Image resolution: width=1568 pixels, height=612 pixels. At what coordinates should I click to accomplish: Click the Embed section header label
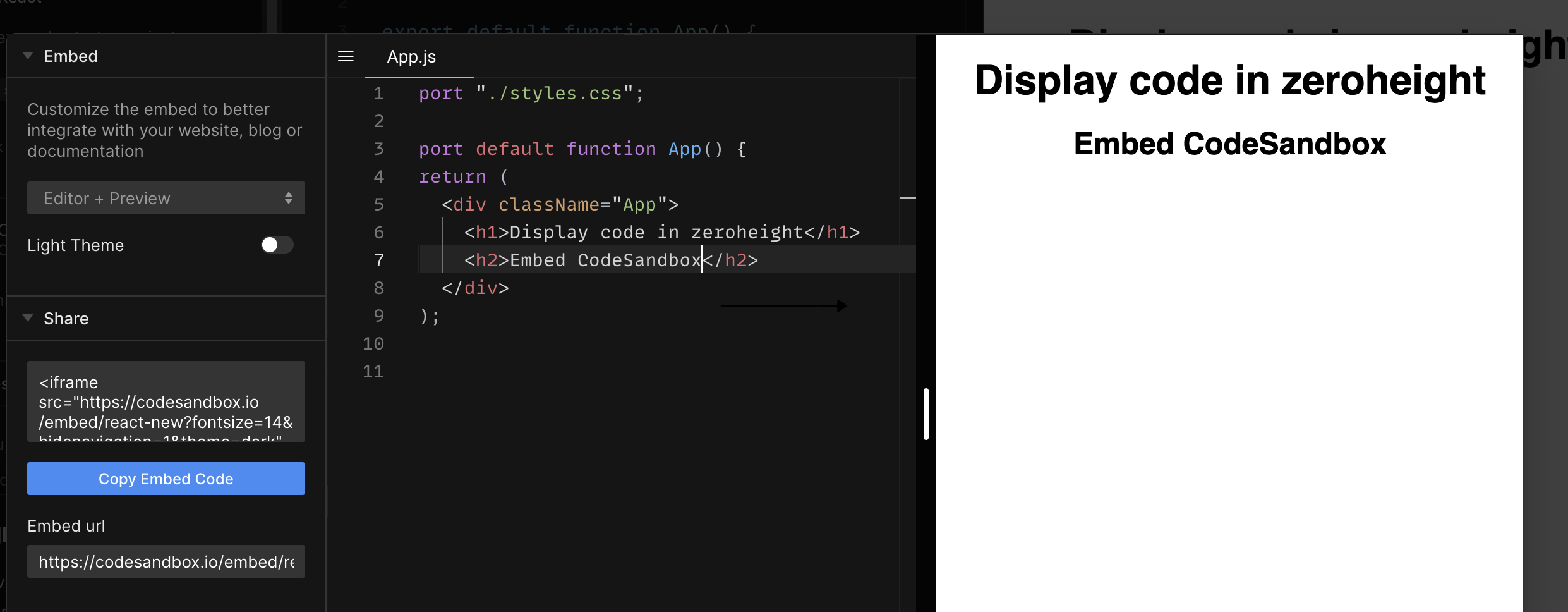tap(71, 56)
